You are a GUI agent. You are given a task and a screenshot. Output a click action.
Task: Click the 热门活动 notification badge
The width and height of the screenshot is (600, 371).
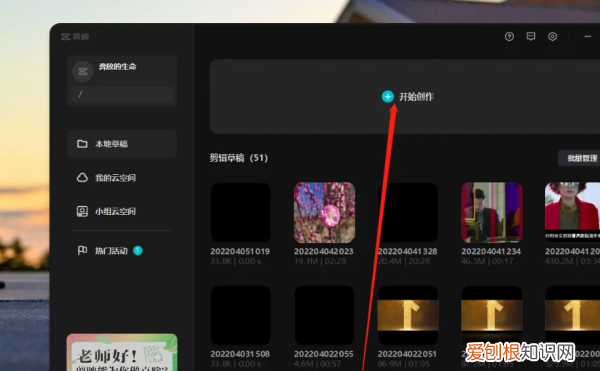click(138, 251)
